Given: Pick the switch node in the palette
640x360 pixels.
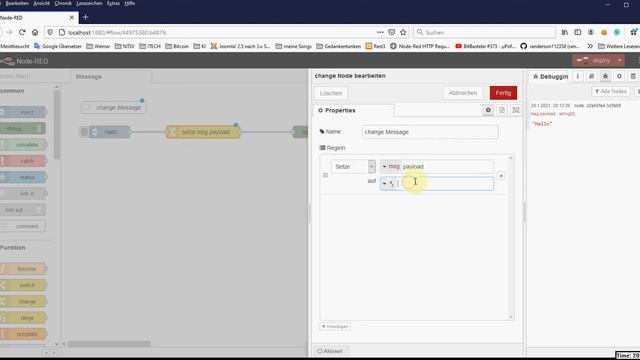Looking at the screenshot, I should point(23,285).
